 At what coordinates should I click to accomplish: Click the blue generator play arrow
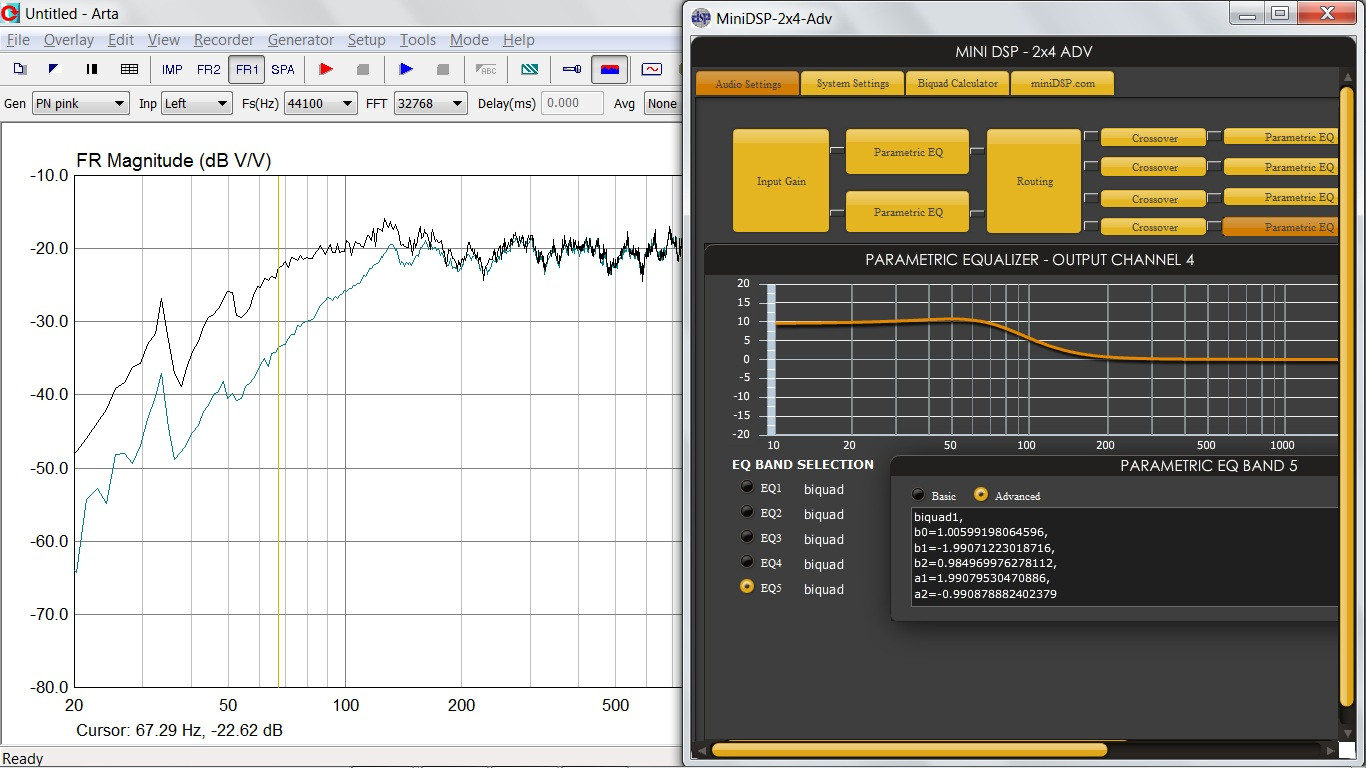point(406,69)
